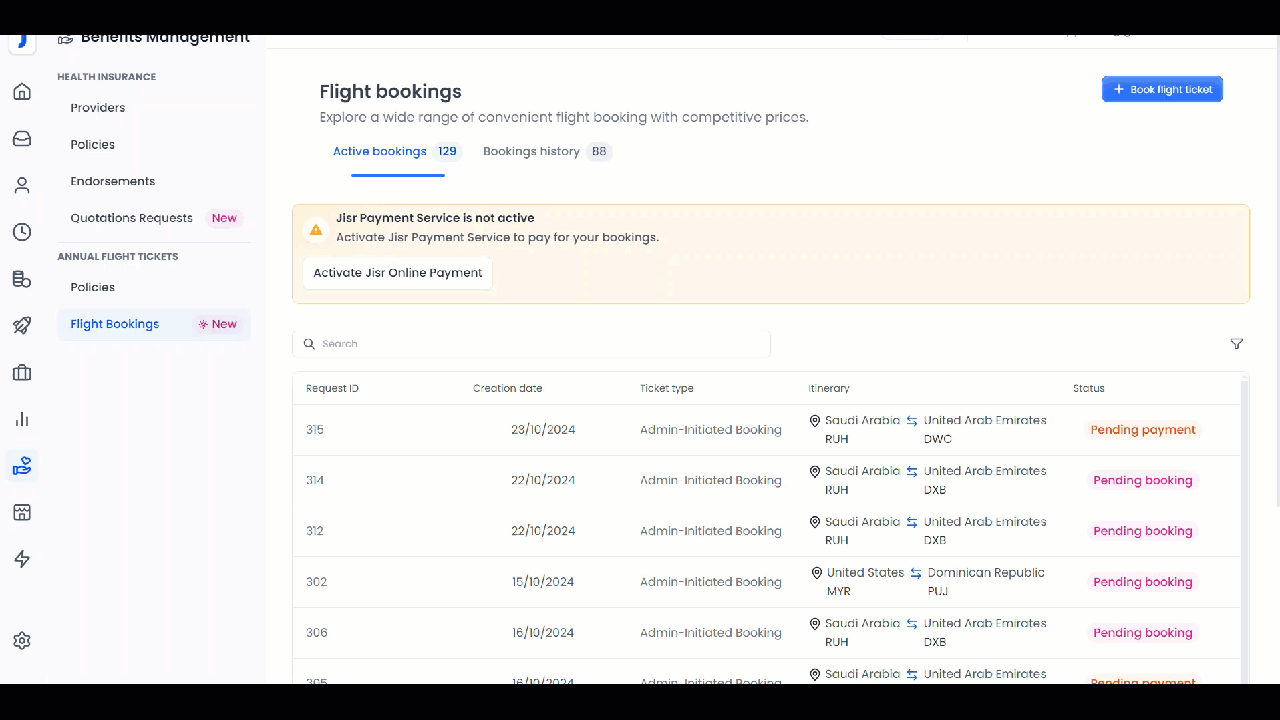1280x720 pixels.
Task: Click Activate Jisr Online Payment button
Action: (397, 273)
